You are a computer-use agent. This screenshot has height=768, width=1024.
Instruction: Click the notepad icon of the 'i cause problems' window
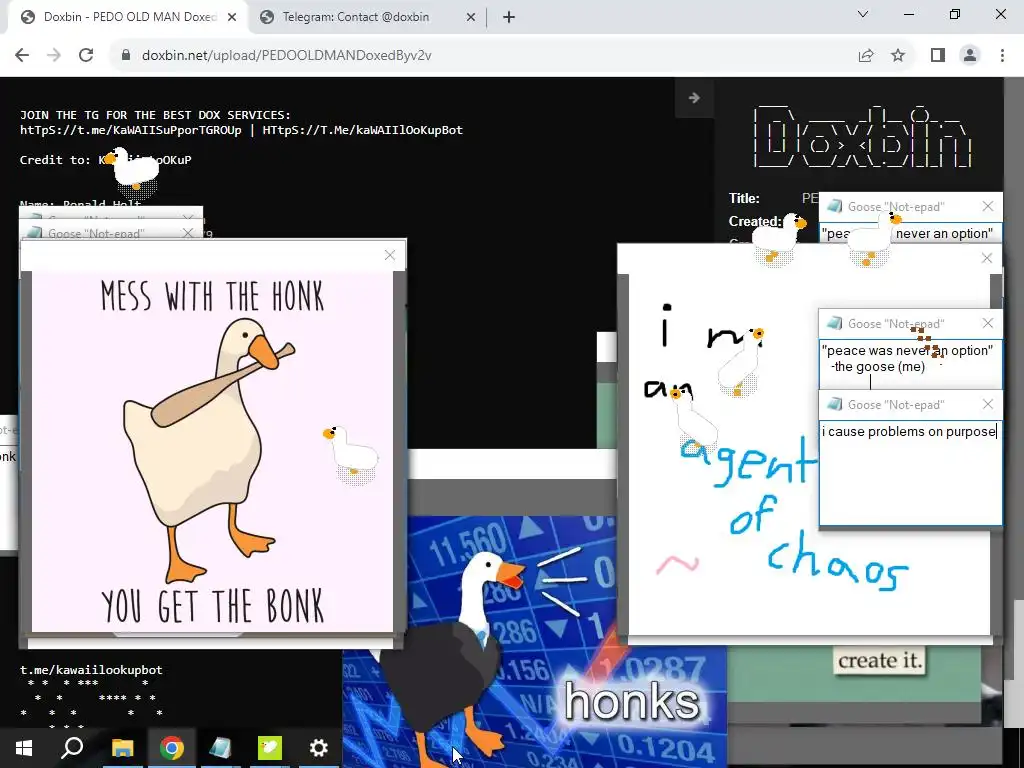point(833,404)
